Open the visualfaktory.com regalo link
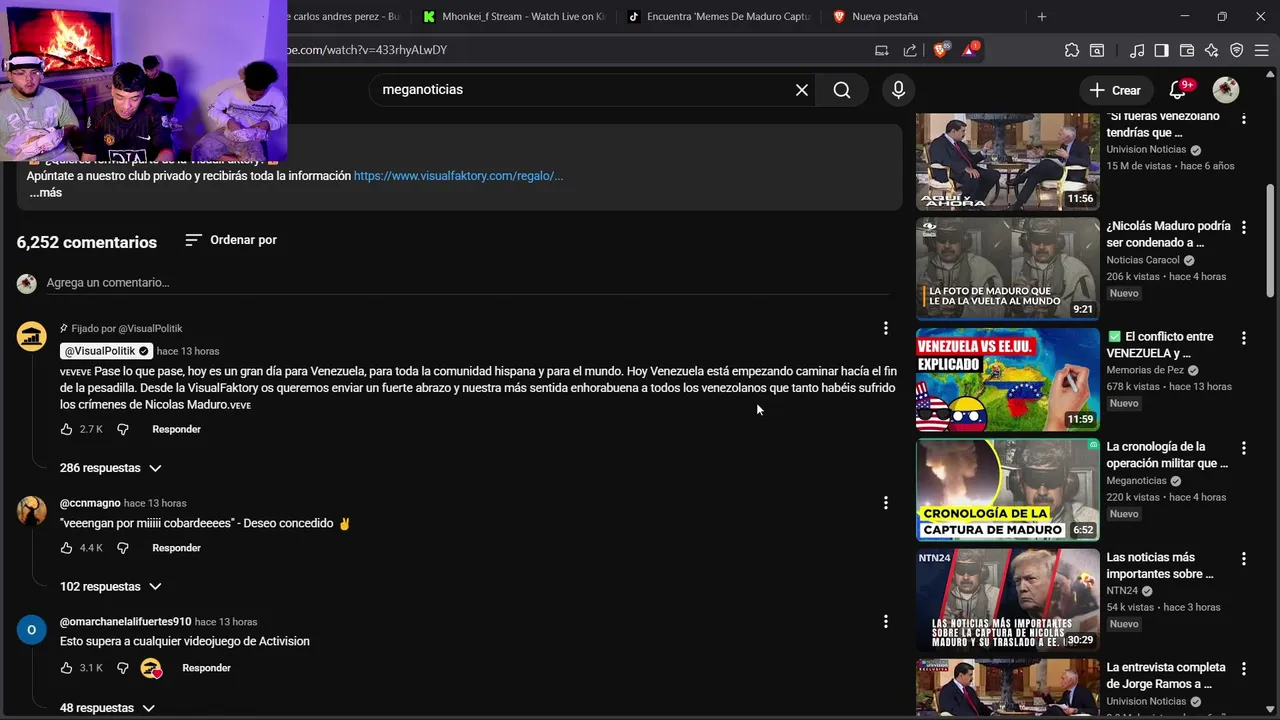This screenshot has width=1280, height=720. [458, 176]
